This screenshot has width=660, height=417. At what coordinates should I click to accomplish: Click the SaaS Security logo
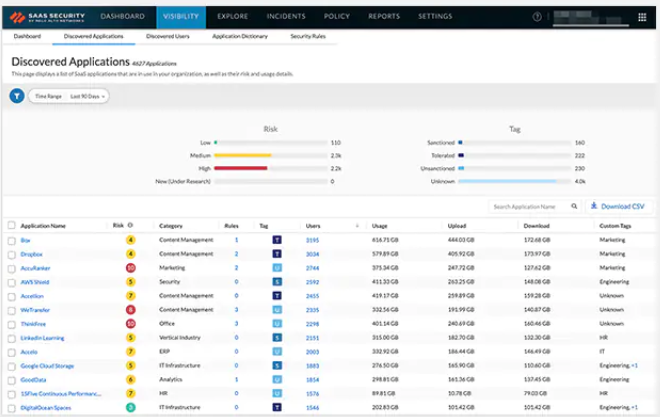pos(47,17)
